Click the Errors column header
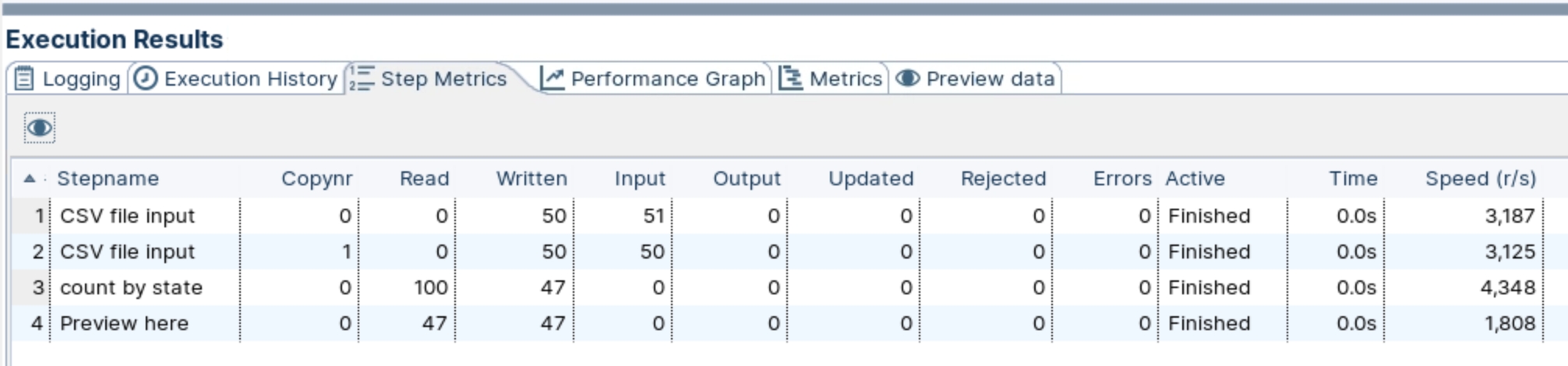Screen dimensions: 1568x366 1121,178
